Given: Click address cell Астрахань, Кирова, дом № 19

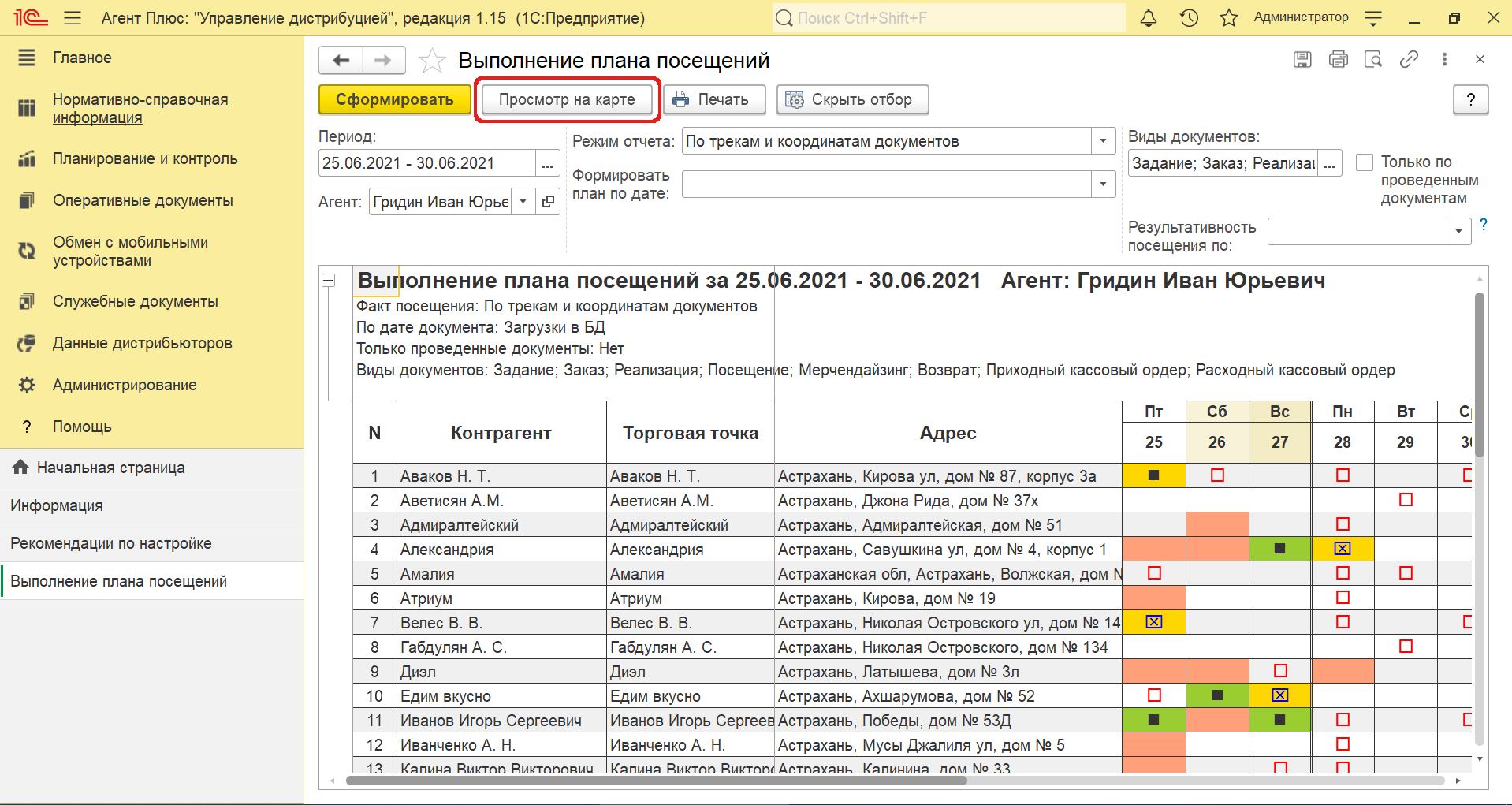Looking at the screenshot, I should click(x=948, y=598).
